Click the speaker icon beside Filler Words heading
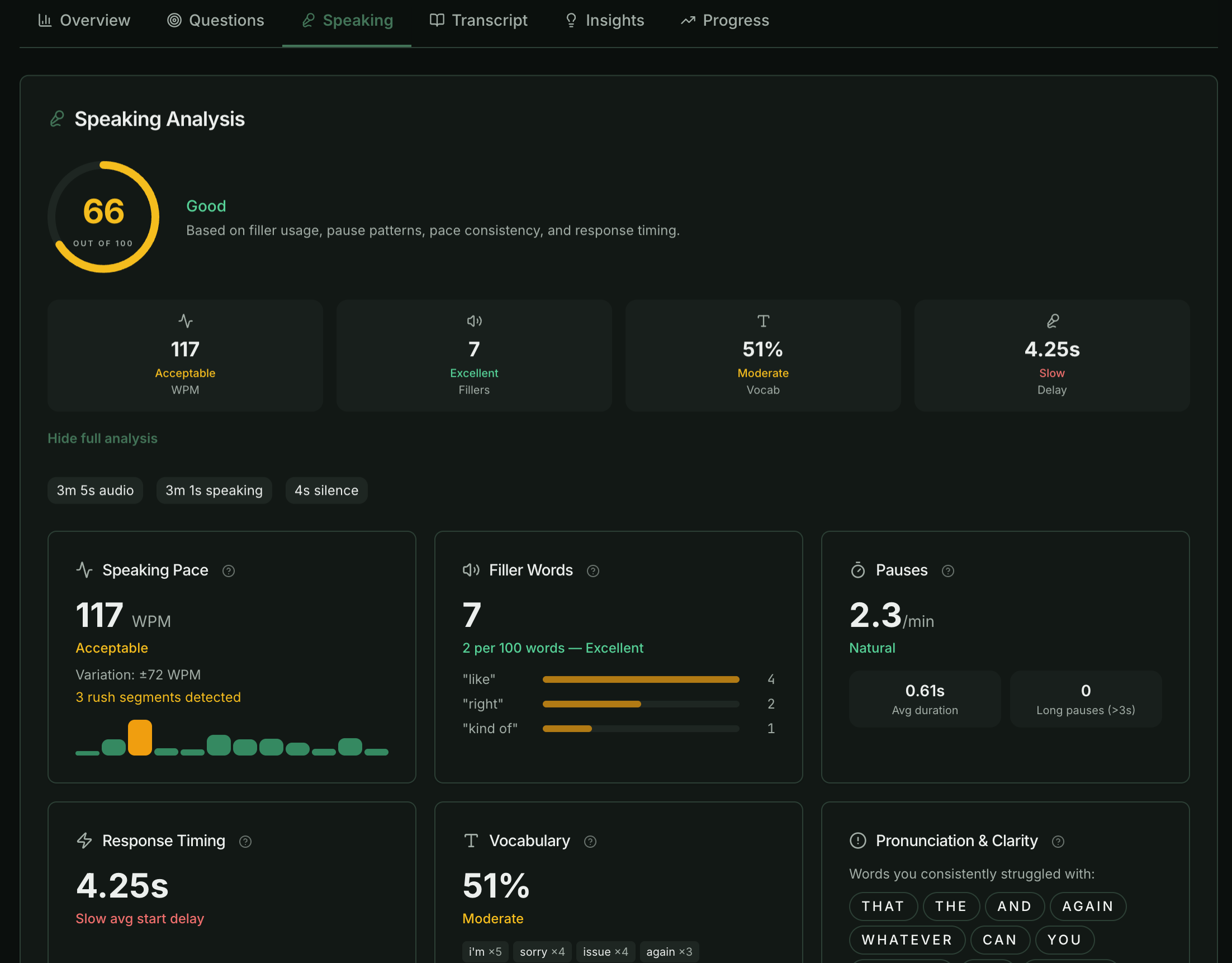Image resolution: width=1232 pixels, height=963 pixels. tap(471, 570)
